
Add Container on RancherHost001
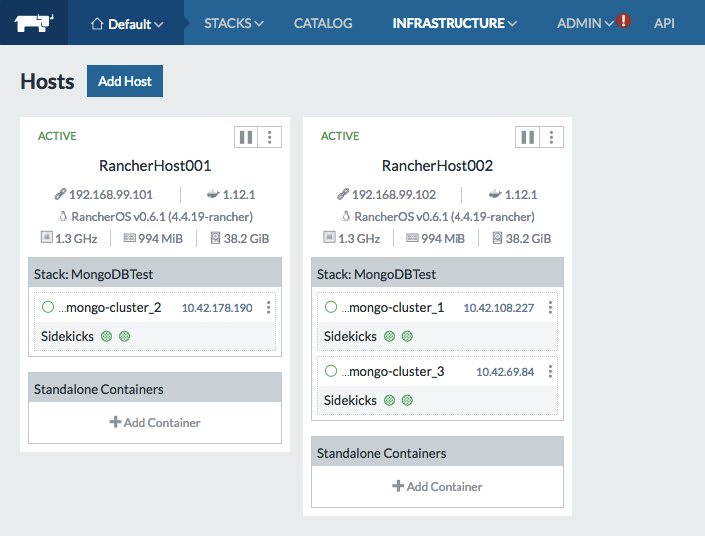point(155,422)
